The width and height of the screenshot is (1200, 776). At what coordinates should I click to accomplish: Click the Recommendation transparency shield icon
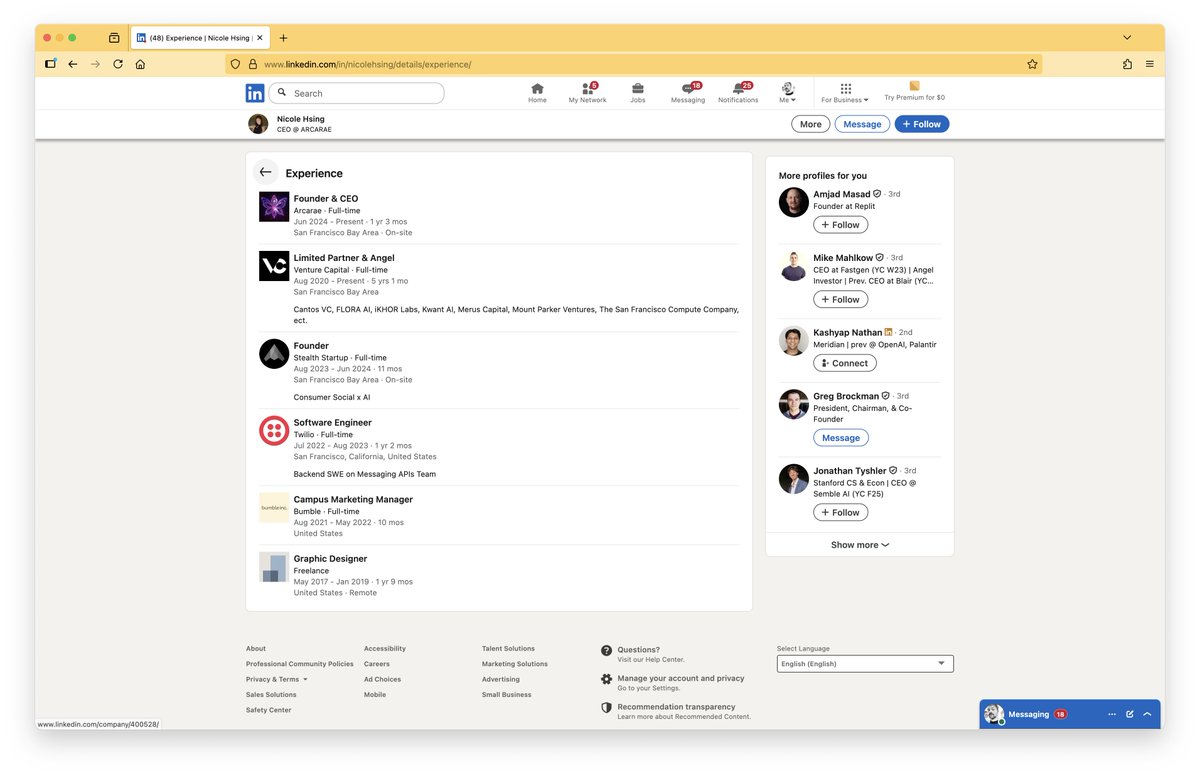pyautogui.click(x=606, y=707)
